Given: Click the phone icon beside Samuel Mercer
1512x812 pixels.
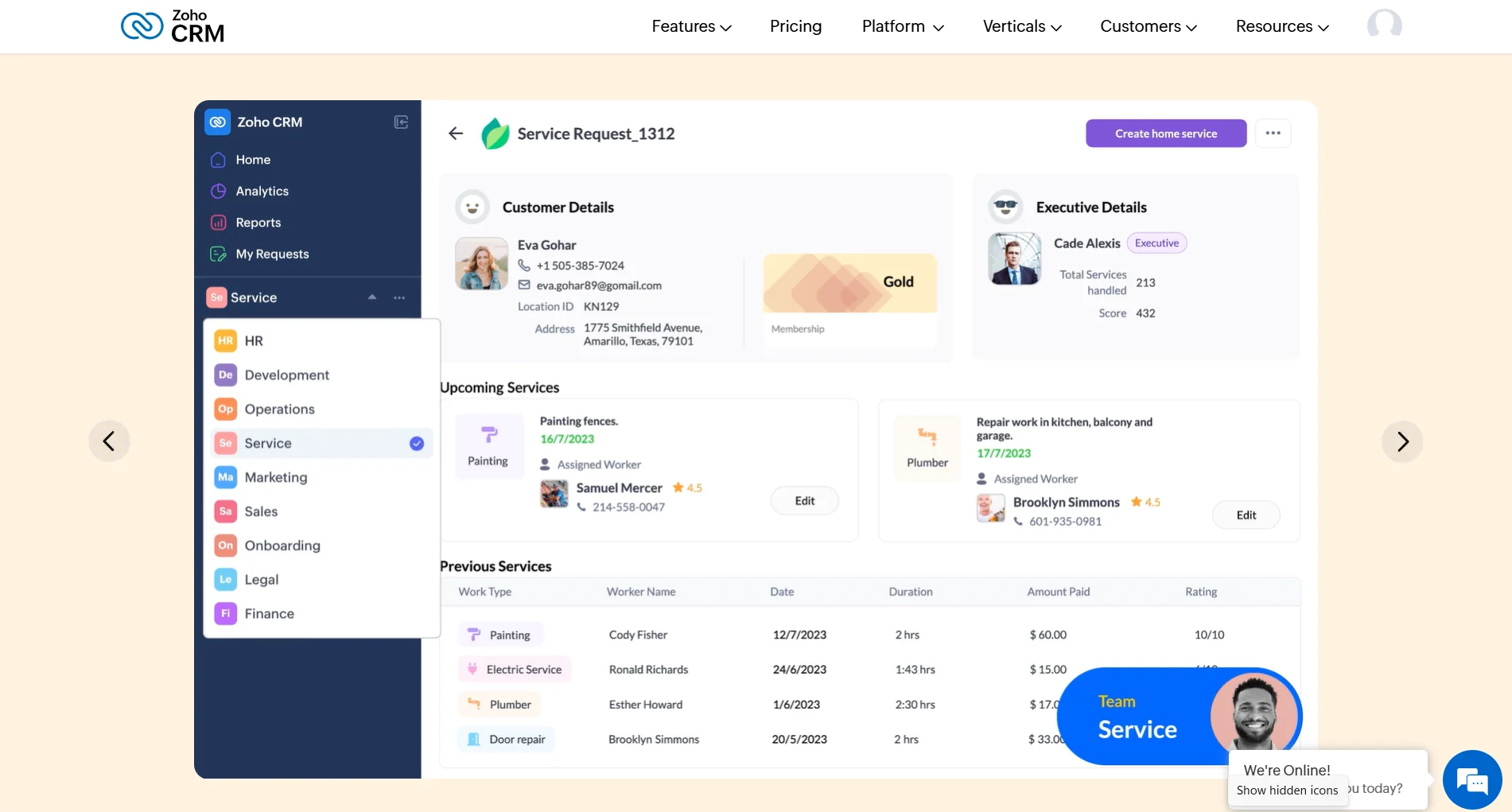Looking at the screenshot, I should coord(581,507).
